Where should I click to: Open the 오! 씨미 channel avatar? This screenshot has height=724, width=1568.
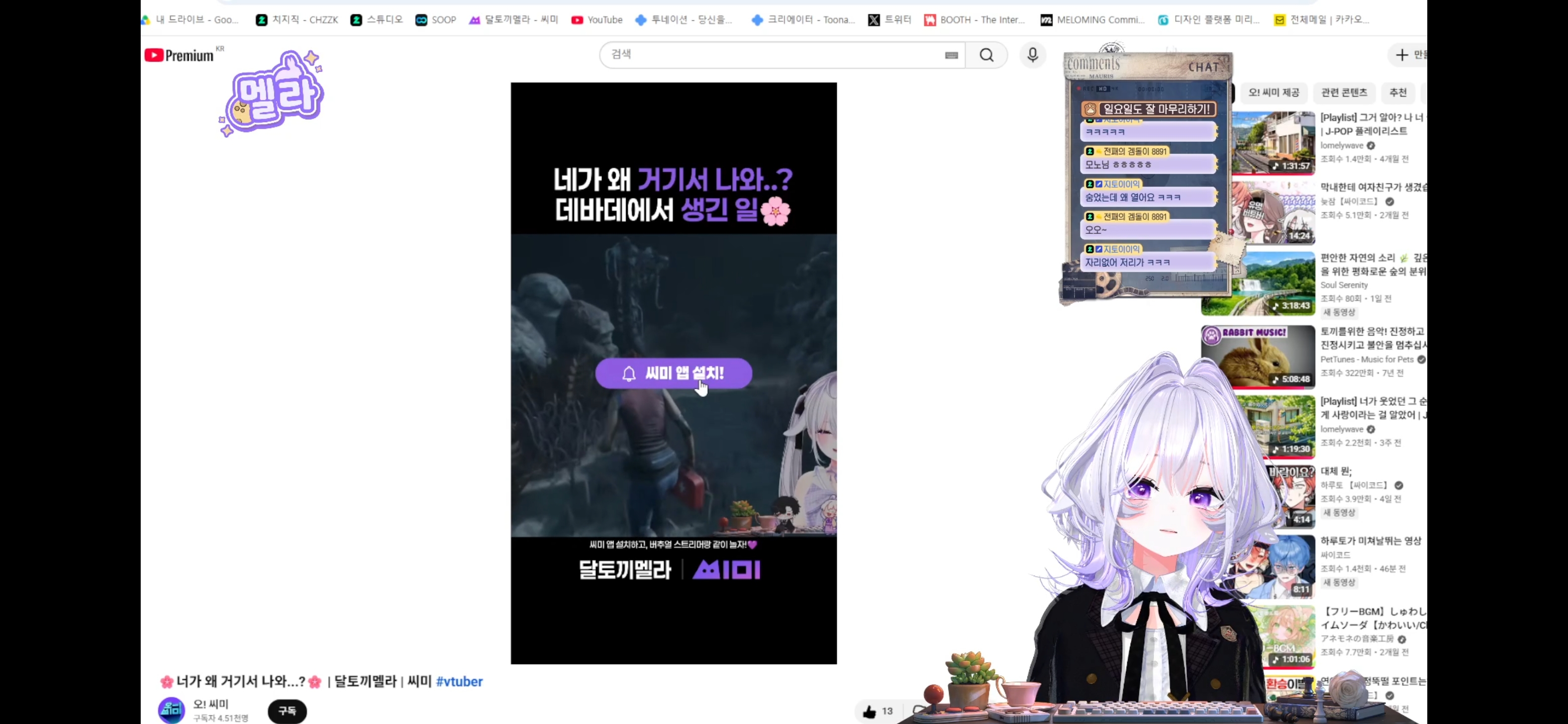pos(172,710)
